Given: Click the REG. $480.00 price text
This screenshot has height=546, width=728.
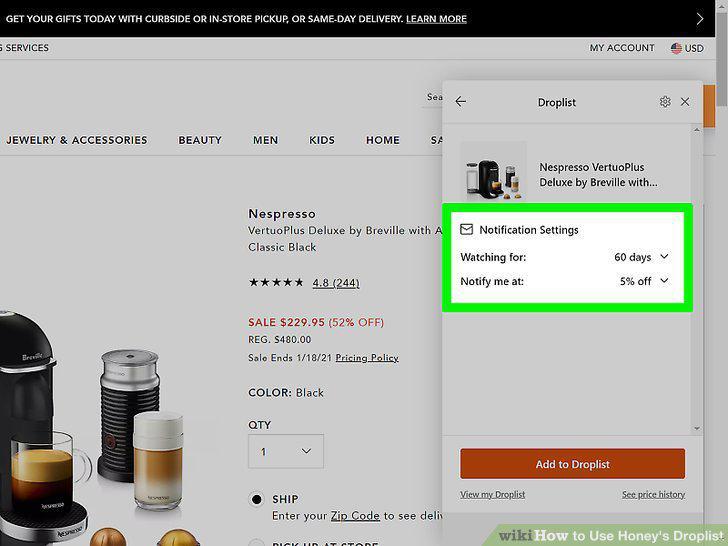Looking at the screenshot, I should pos(280,339).
